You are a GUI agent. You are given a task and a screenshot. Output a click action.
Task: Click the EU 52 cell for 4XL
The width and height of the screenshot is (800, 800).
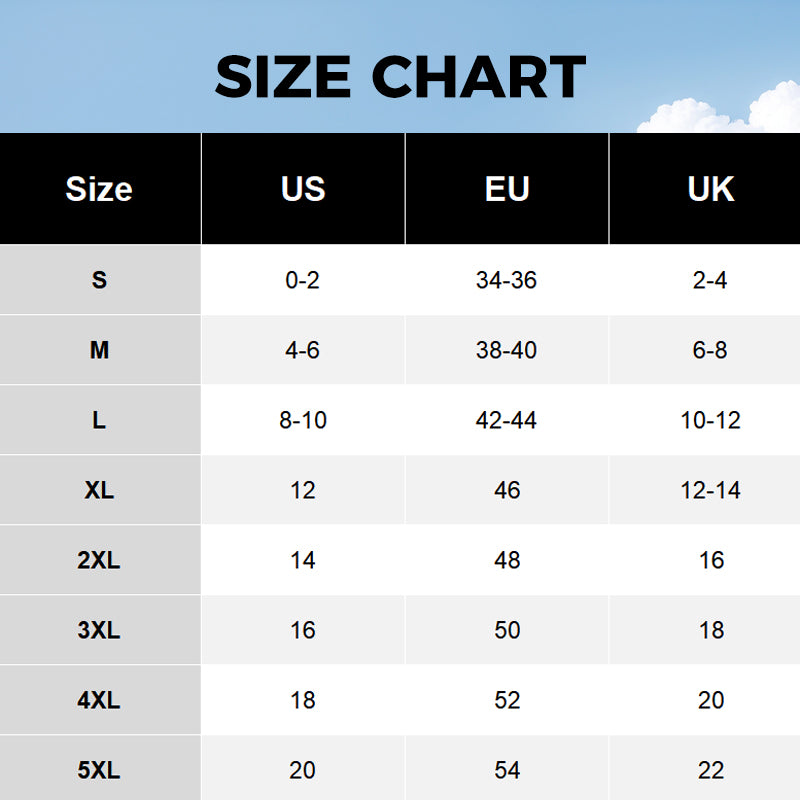click(507, 700)
